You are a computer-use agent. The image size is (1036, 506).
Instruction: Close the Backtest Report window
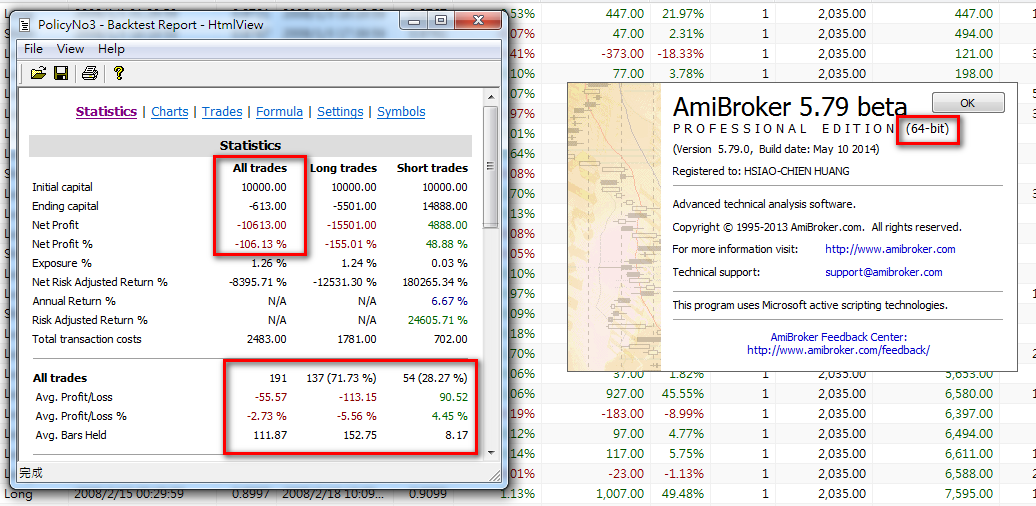476,22
